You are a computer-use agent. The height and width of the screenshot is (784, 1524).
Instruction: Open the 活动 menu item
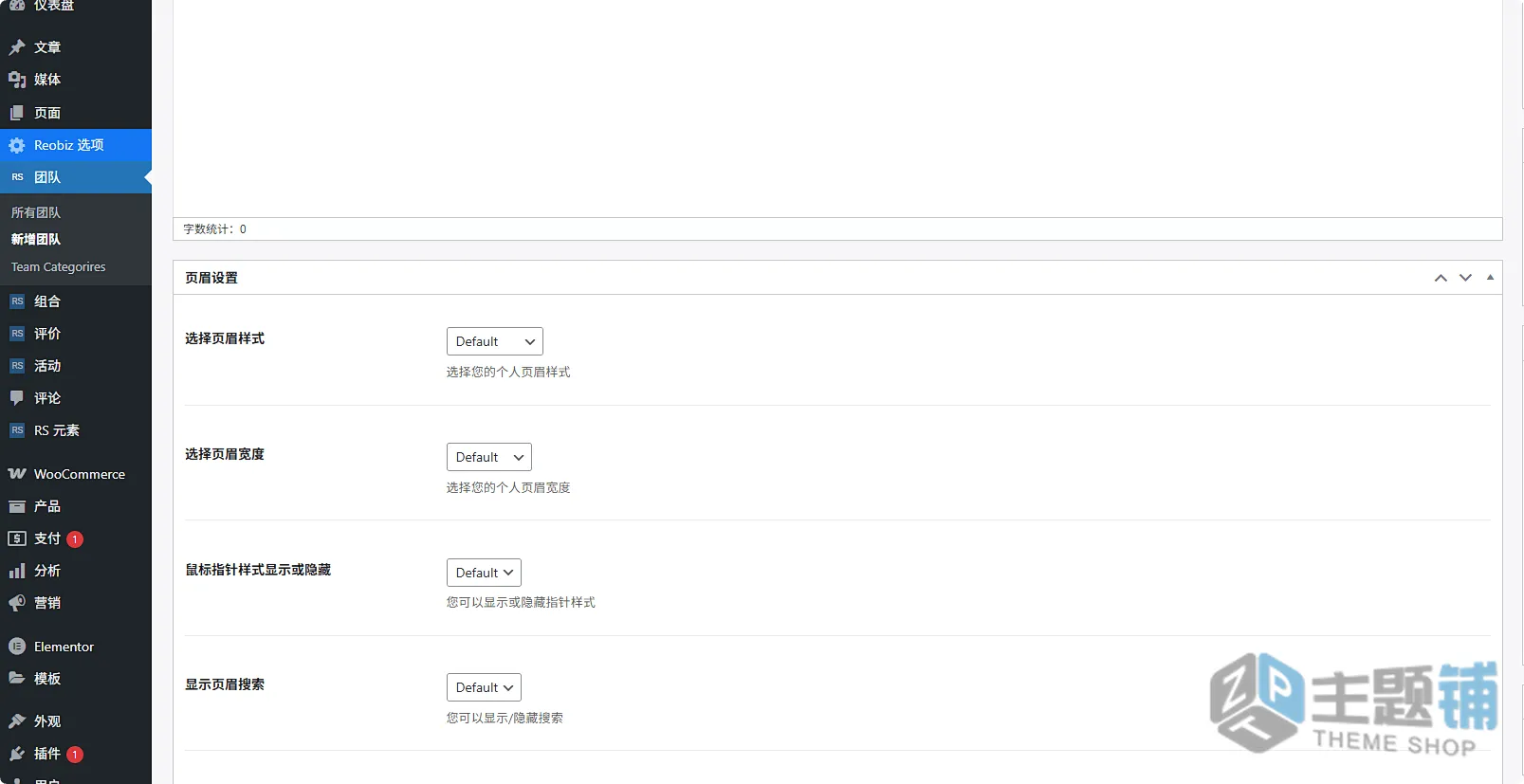(x=76, y=366)
